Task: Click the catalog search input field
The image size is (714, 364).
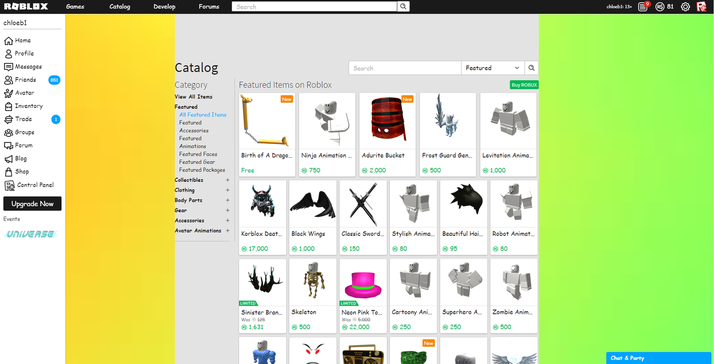Action: (405, 68)
